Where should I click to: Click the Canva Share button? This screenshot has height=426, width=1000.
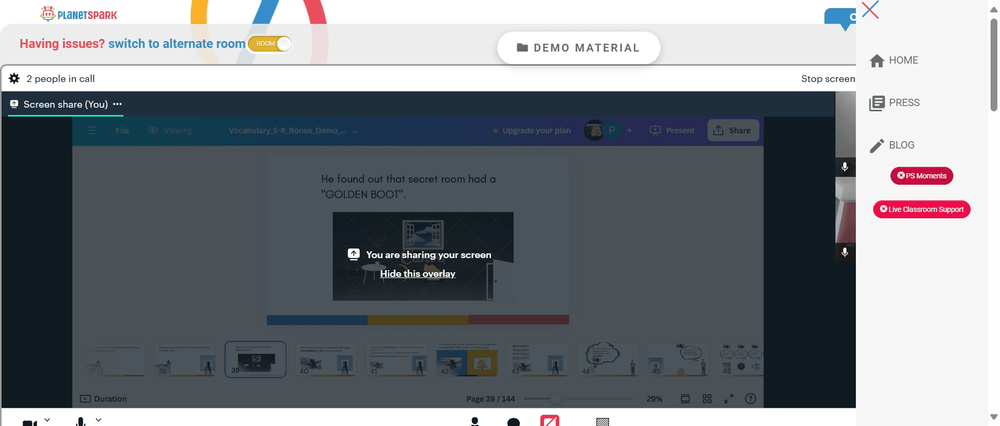click(x=733, y=130)
